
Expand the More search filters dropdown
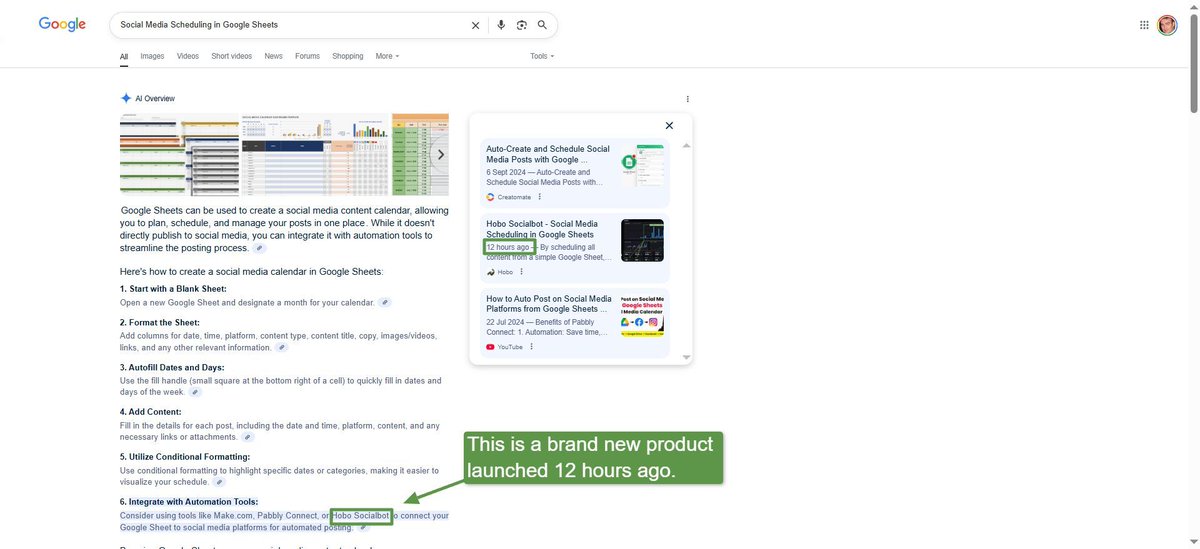[387, 56]
